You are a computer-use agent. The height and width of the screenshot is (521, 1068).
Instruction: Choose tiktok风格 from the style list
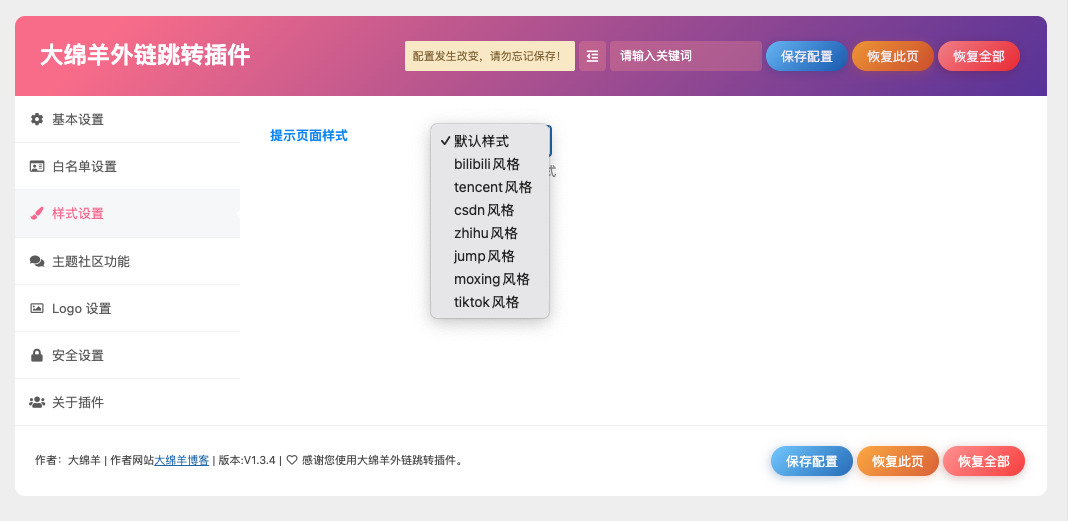click(x=490, y=302)
